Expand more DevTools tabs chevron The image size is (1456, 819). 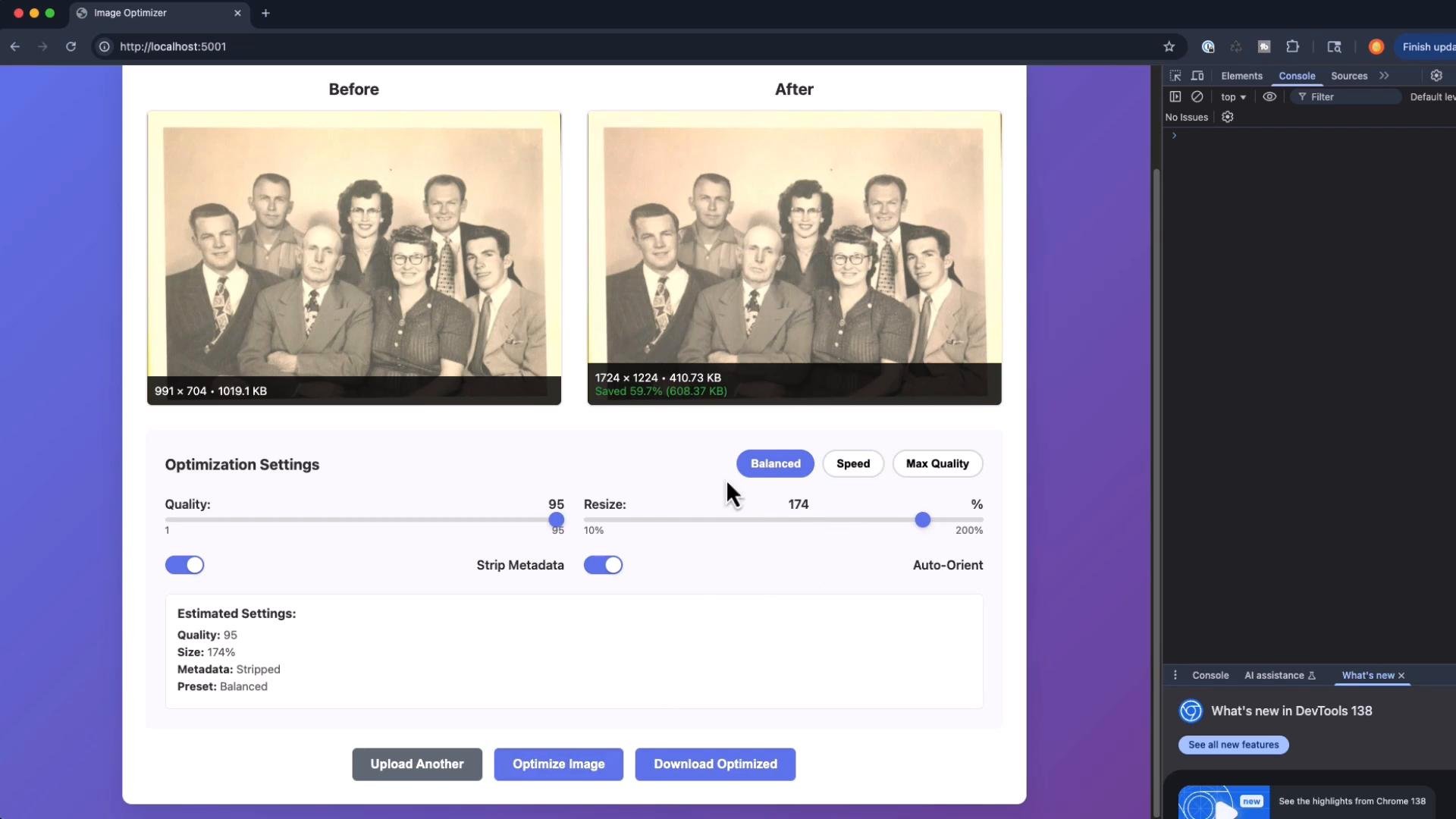click(1385, 76)
